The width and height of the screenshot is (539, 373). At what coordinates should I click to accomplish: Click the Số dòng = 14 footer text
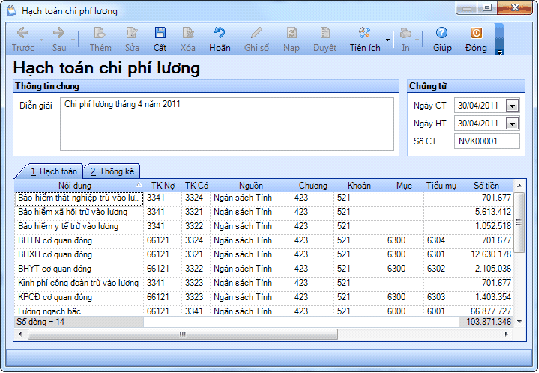point(40,322)
